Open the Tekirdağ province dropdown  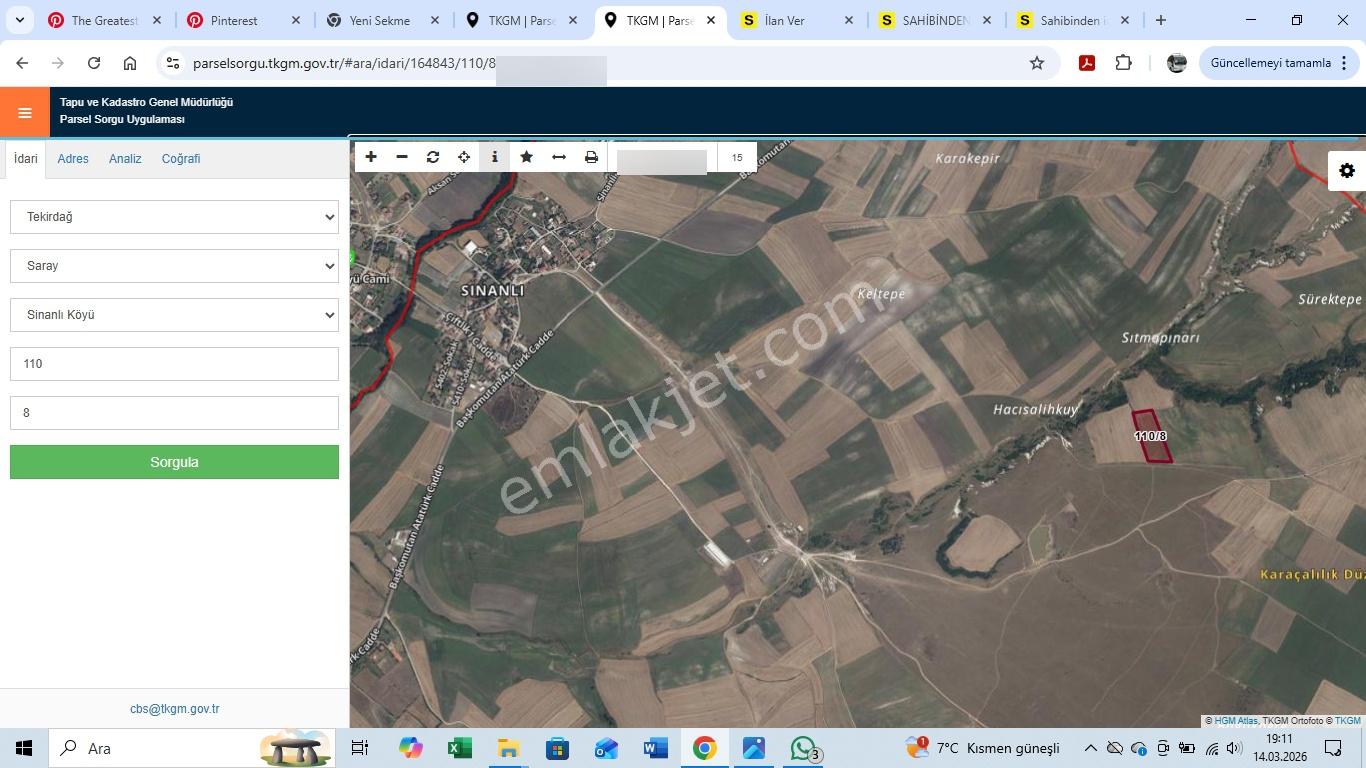(174, 217)
